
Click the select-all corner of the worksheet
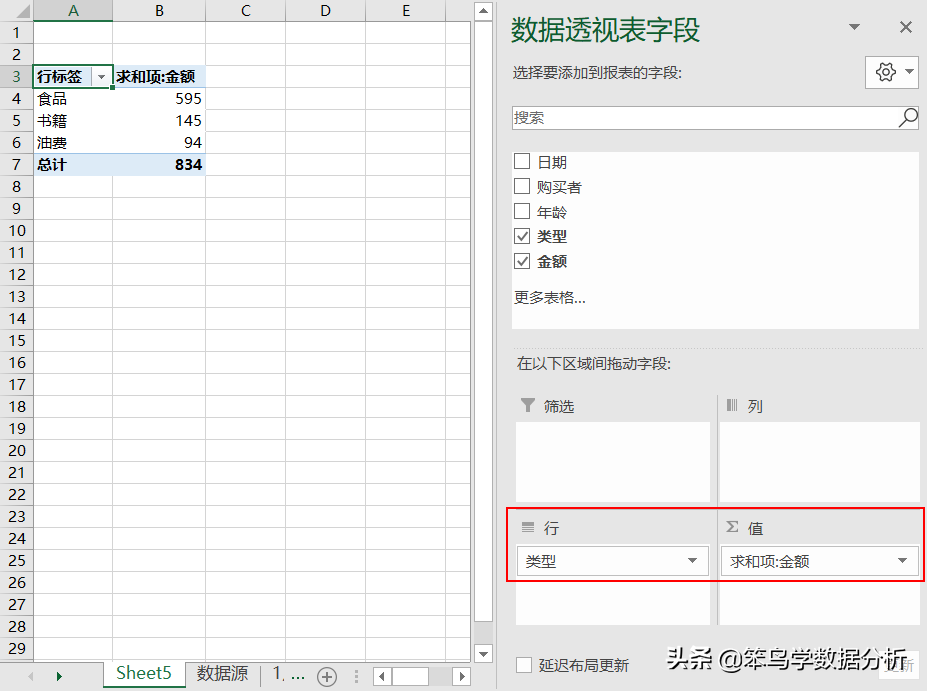pyautogui.click(x=17, y=11)
